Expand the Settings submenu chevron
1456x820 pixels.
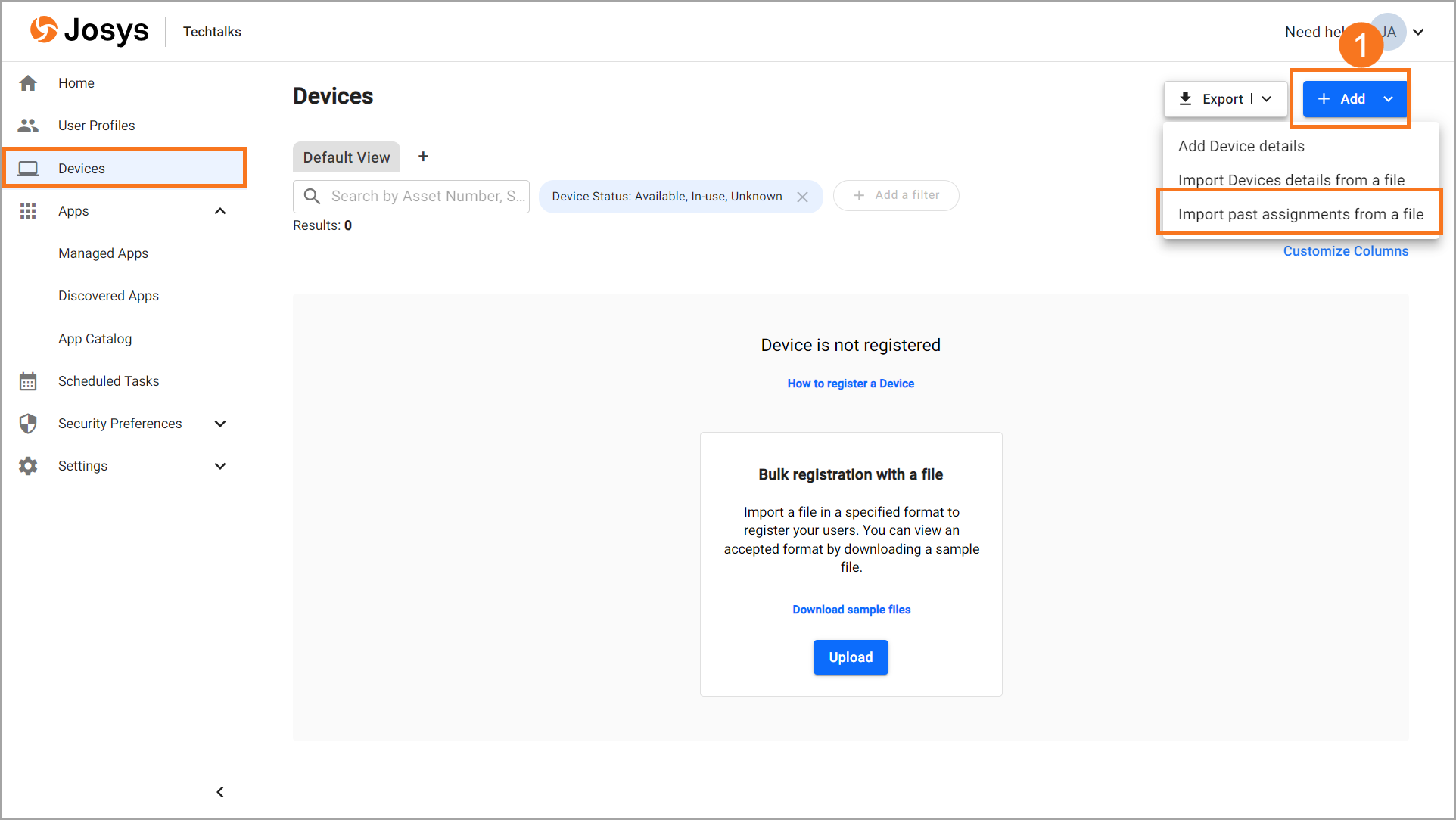220,466
